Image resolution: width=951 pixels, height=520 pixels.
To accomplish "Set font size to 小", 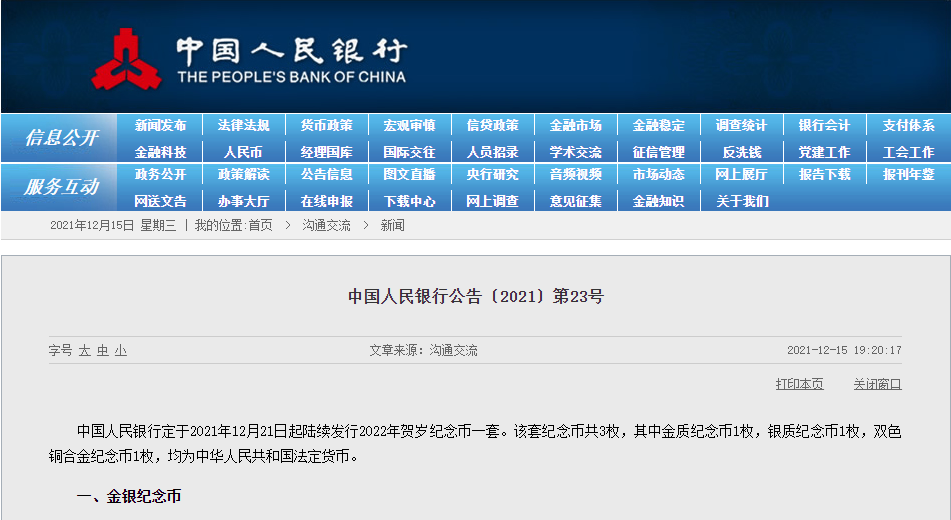I will coord(121,351).
